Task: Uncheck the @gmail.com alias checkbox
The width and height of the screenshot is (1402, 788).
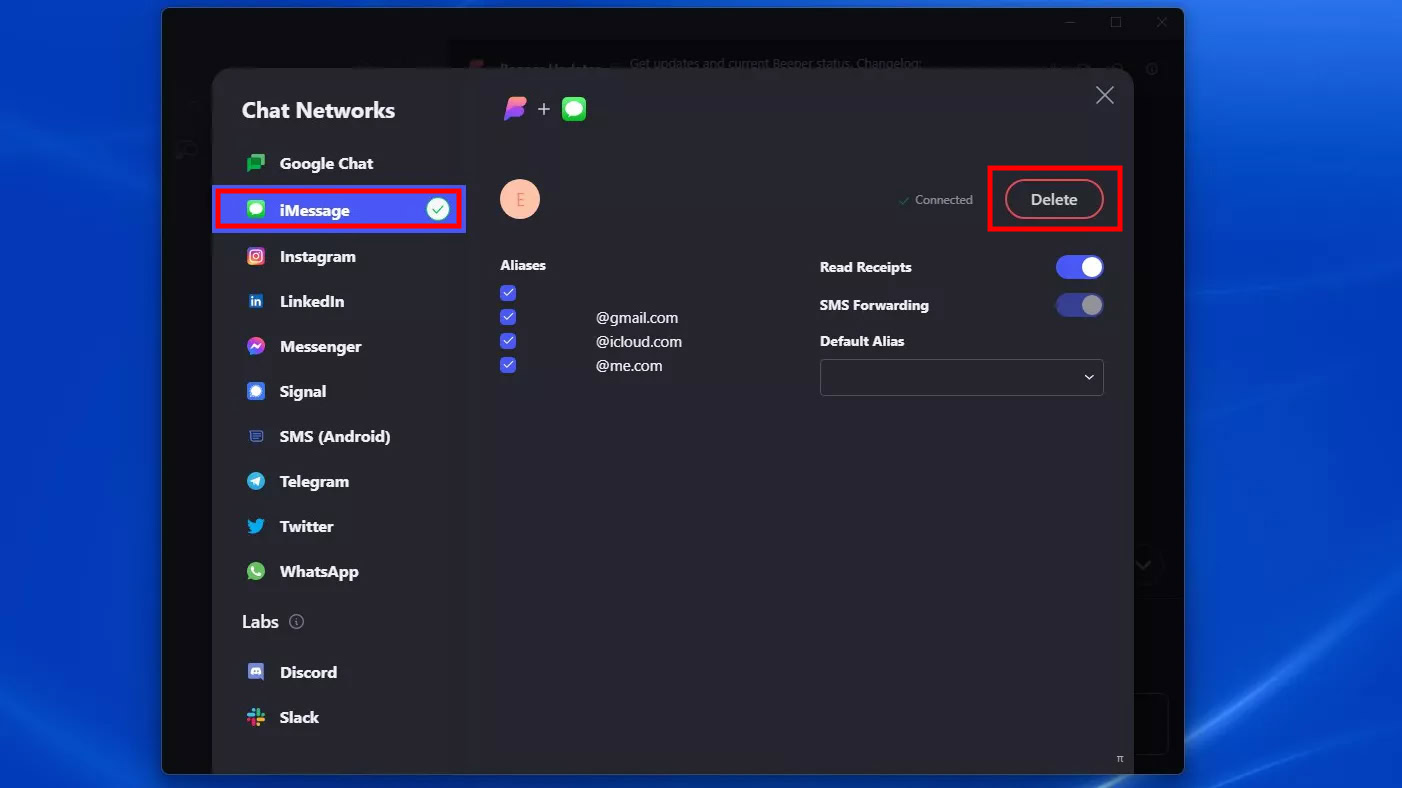Action: [x=508, y=317]
